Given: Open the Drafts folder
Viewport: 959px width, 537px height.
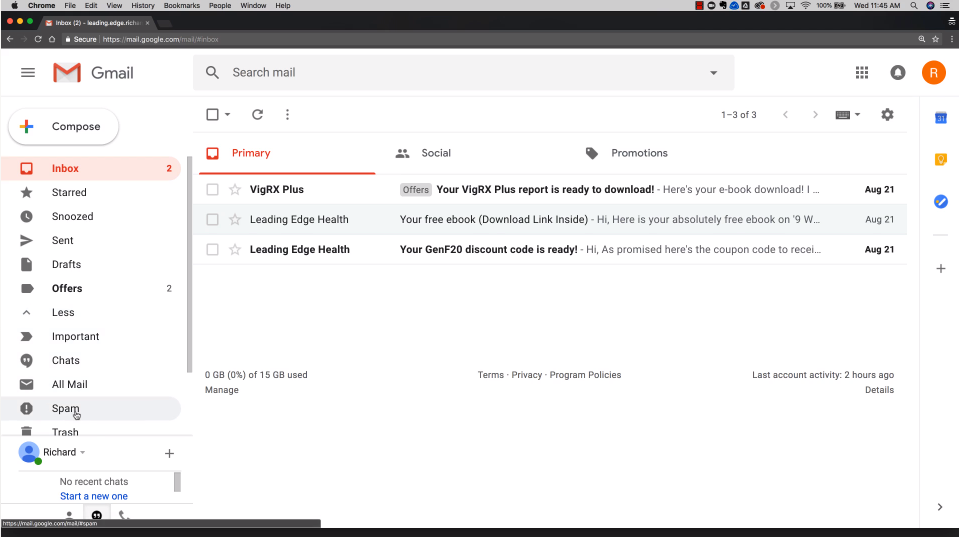Looking at the screenshot, I should click(91, 264).
